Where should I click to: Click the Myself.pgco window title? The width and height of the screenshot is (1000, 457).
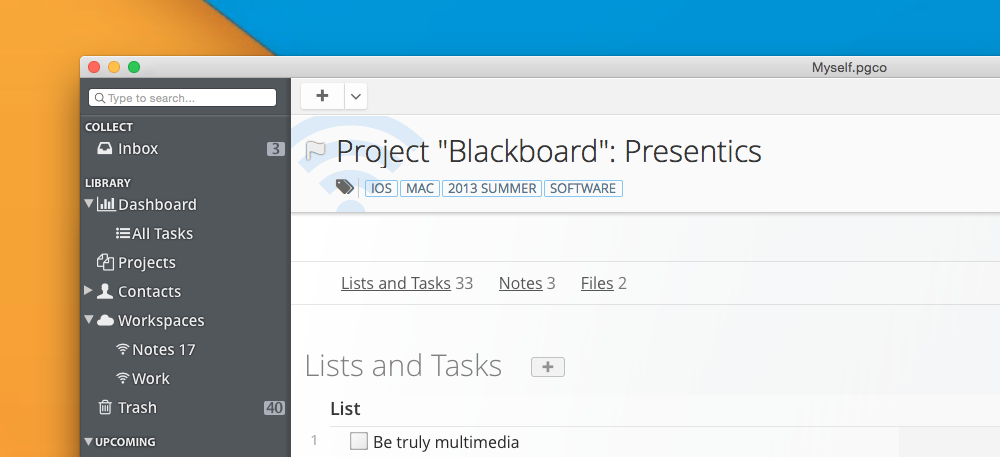(x=849, y=68)
